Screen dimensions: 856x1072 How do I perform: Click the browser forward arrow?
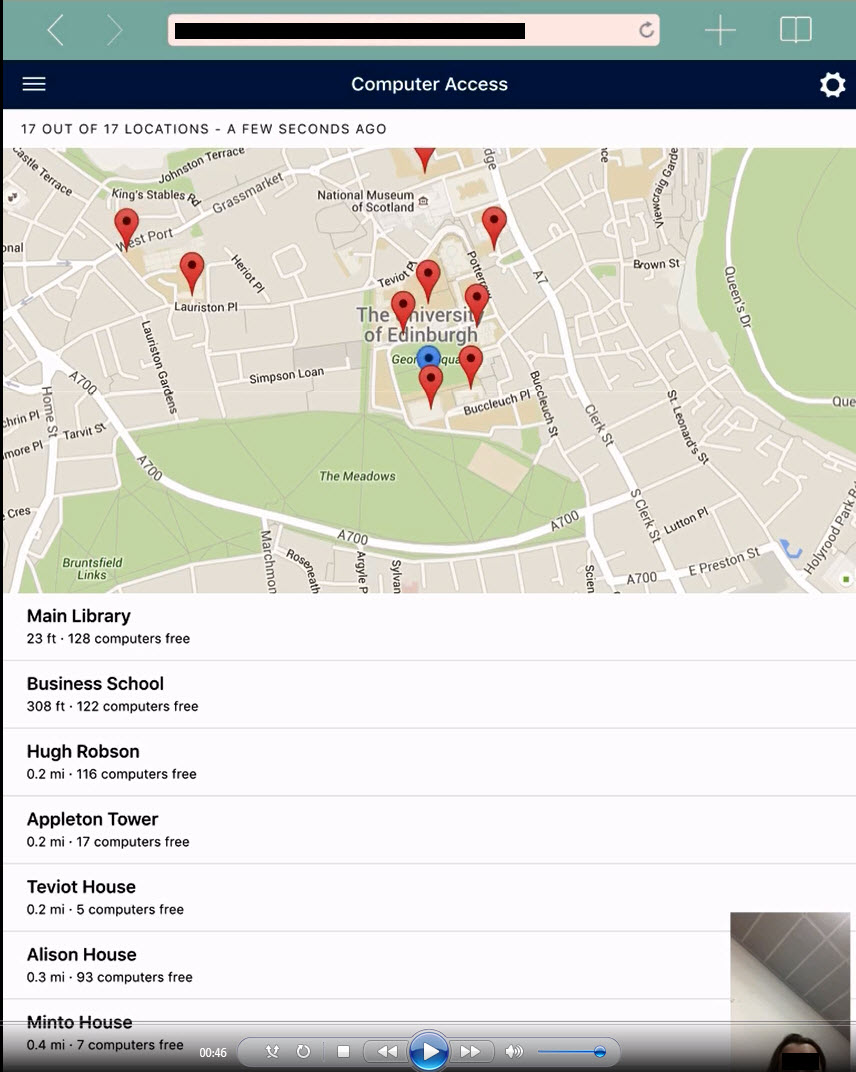click(x=114, y=31)
